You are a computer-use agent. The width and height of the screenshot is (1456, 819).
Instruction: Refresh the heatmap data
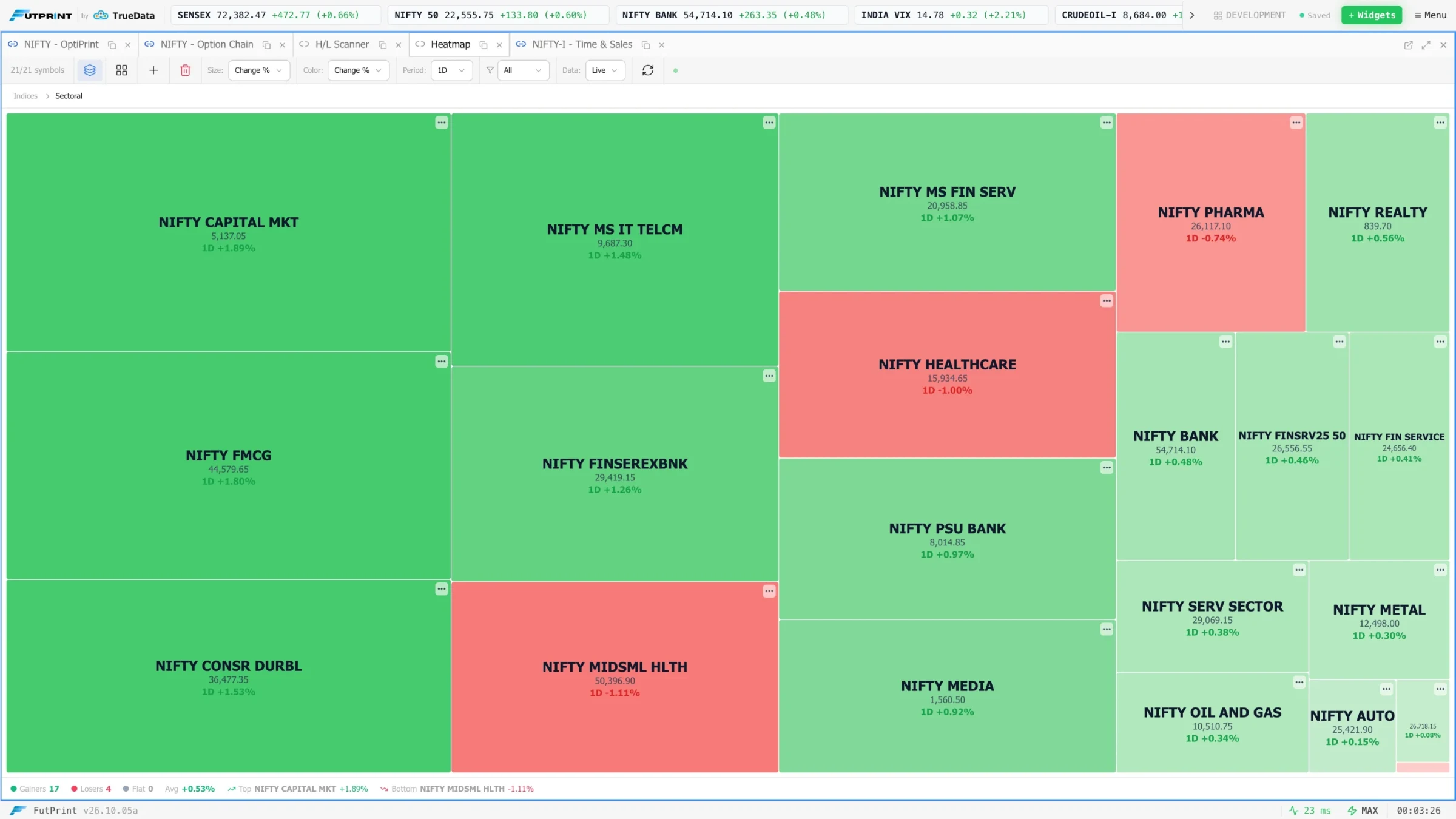(x=648, y=70)
